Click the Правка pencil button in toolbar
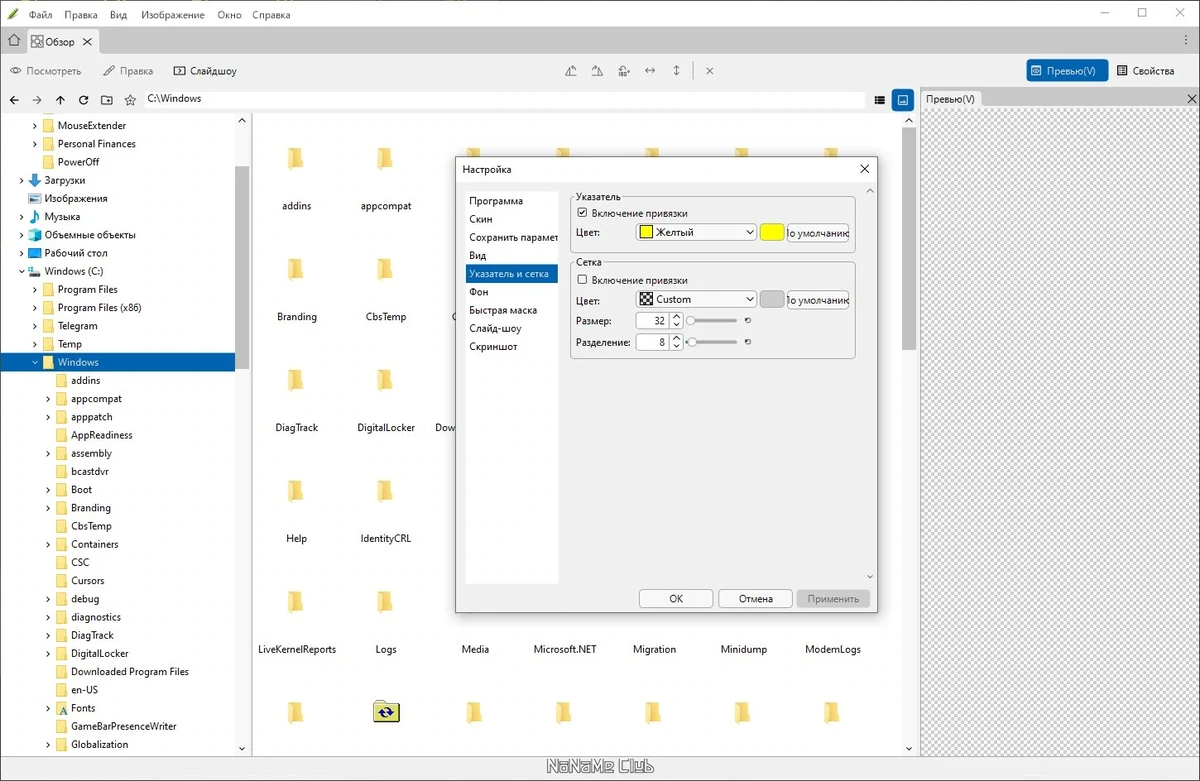 click(128, 71)
